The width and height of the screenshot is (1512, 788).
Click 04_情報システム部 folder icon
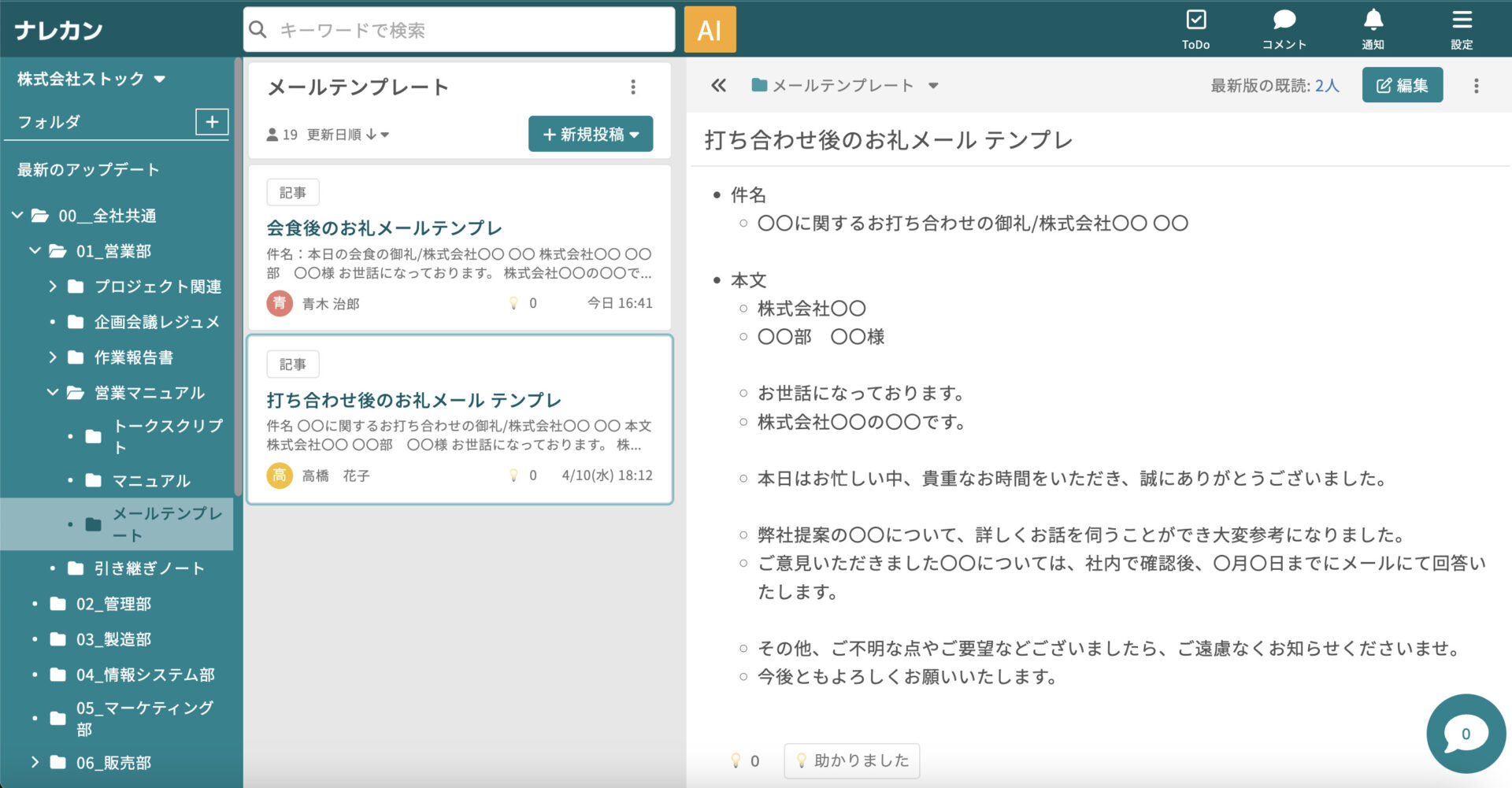(57, 675)
